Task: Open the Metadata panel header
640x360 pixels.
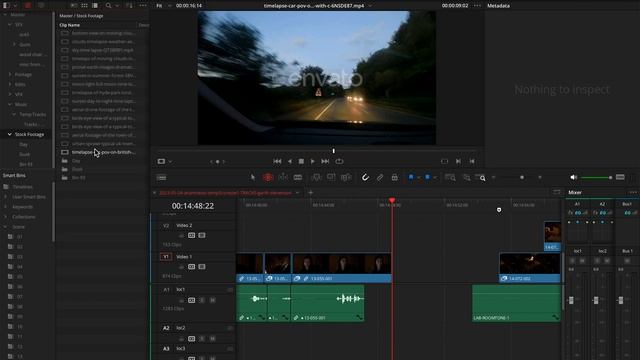Action: click(498, 6)
